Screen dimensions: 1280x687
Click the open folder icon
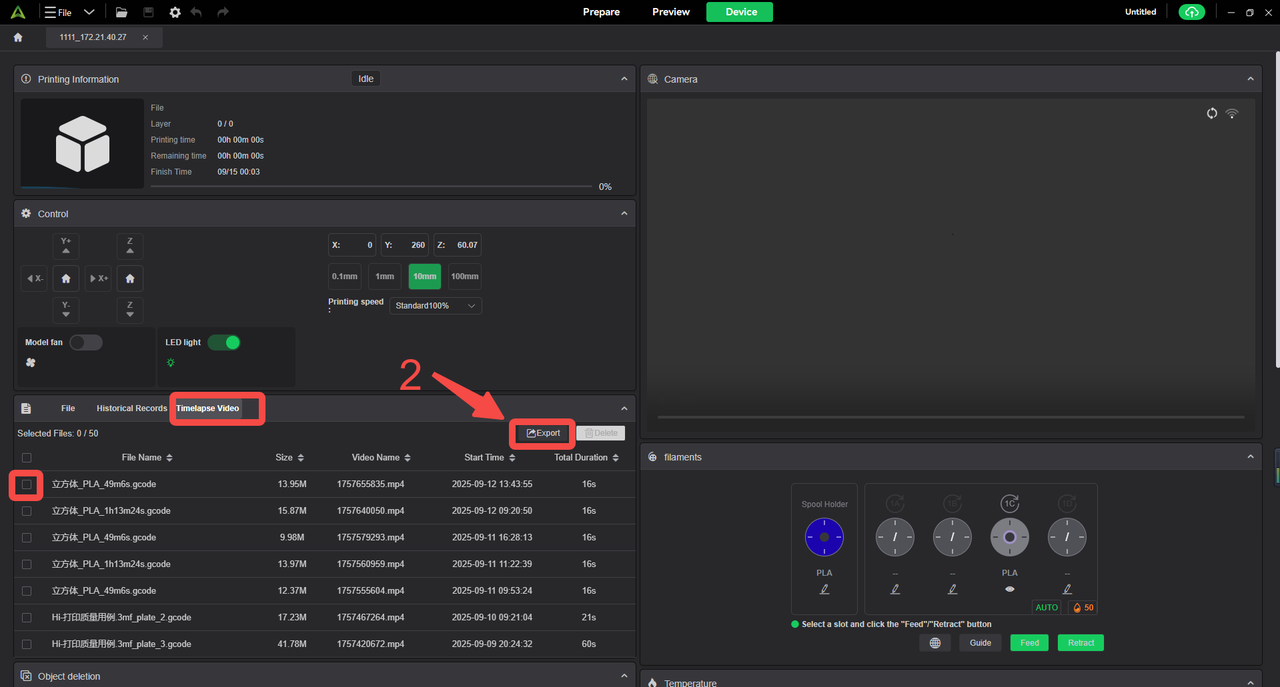tap(121, 12)
